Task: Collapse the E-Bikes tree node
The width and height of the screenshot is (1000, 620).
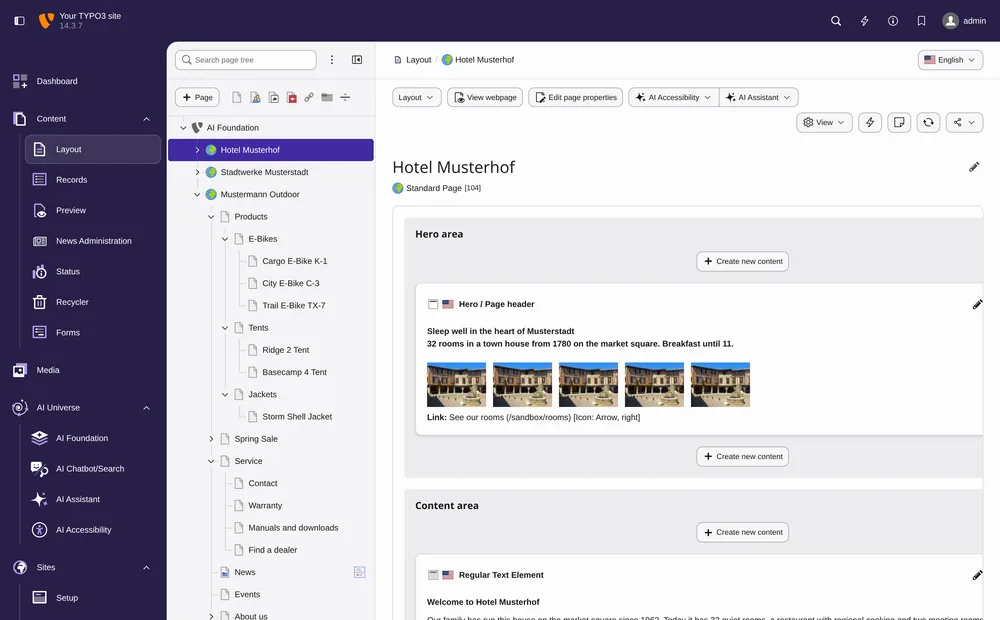Action: click(225, 239)
